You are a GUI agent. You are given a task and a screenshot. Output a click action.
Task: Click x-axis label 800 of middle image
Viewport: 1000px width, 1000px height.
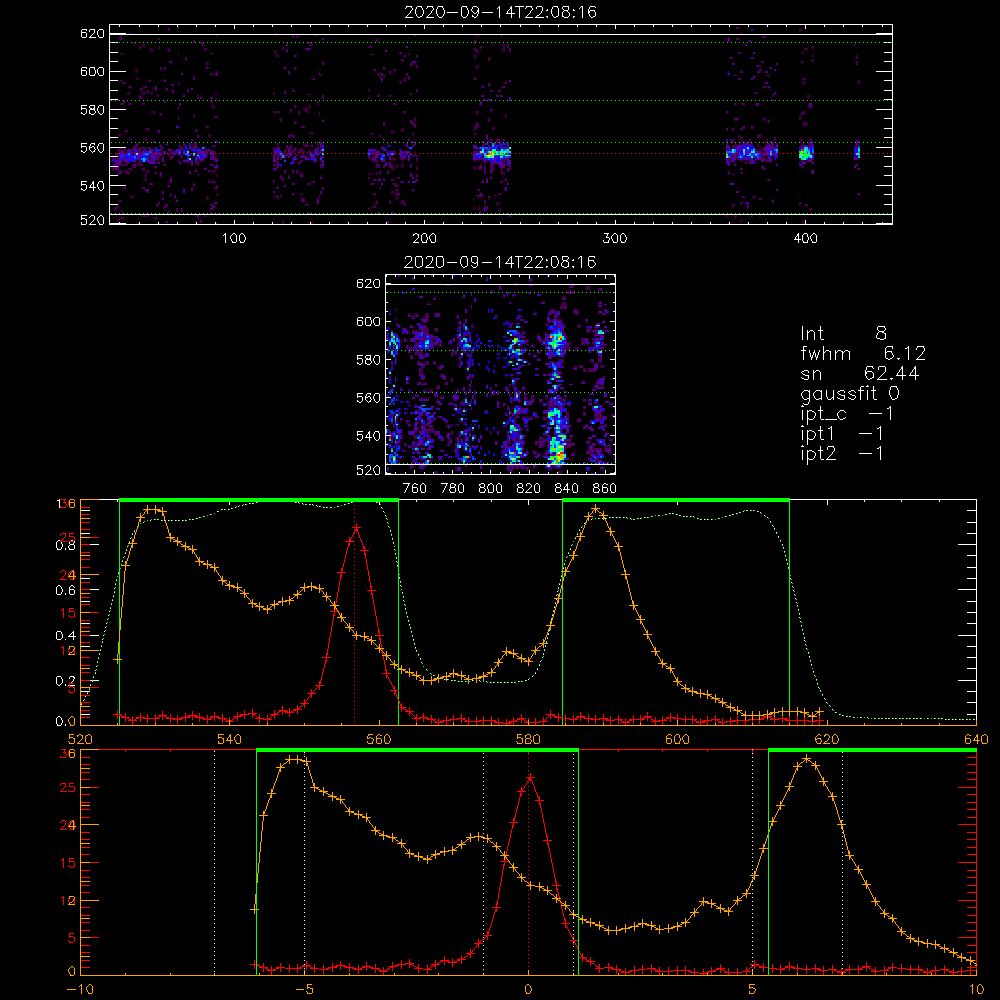[x=490, y=489]
